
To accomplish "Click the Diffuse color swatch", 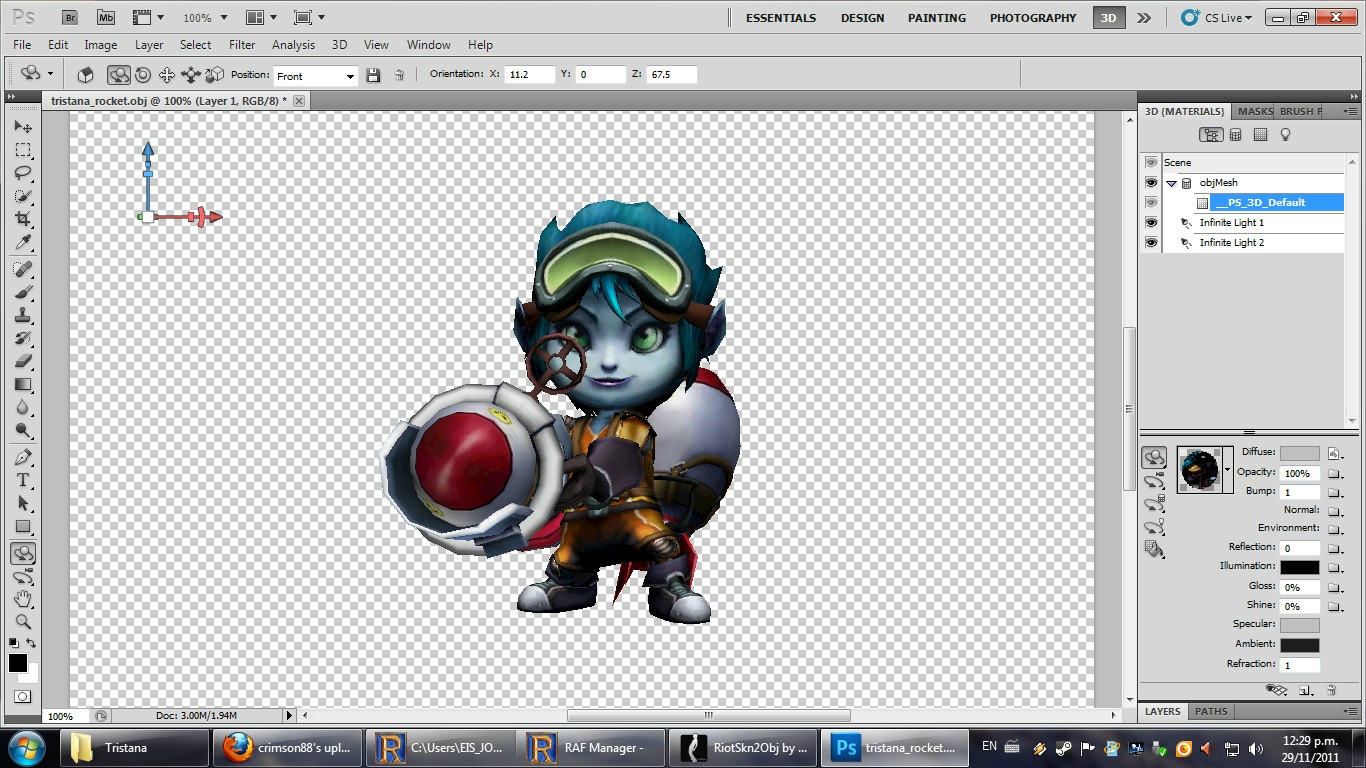I will tap(1299, 453).
